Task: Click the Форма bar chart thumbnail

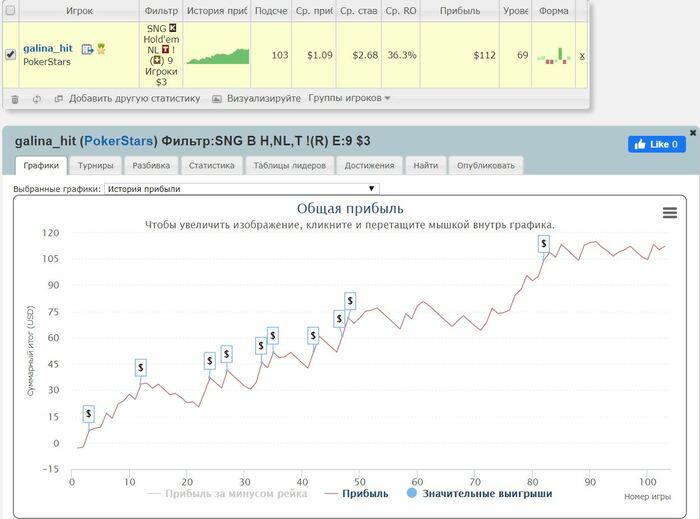Action: point(554,56)
